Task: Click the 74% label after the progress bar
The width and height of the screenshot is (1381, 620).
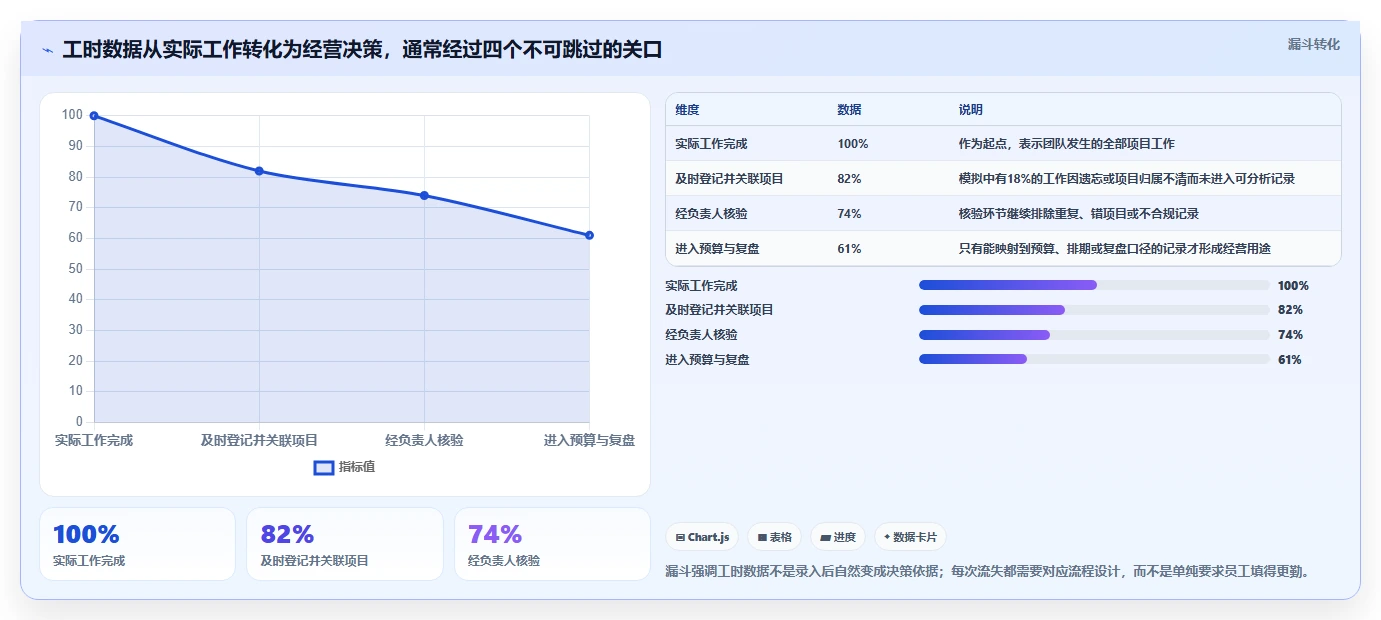Action: 1290,335
